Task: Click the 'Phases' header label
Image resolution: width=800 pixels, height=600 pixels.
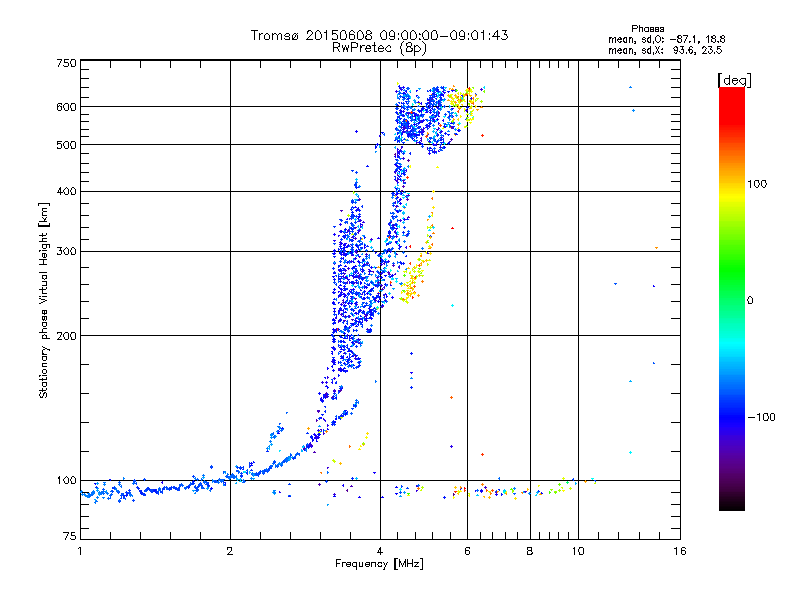Action: tap(647, 29)
